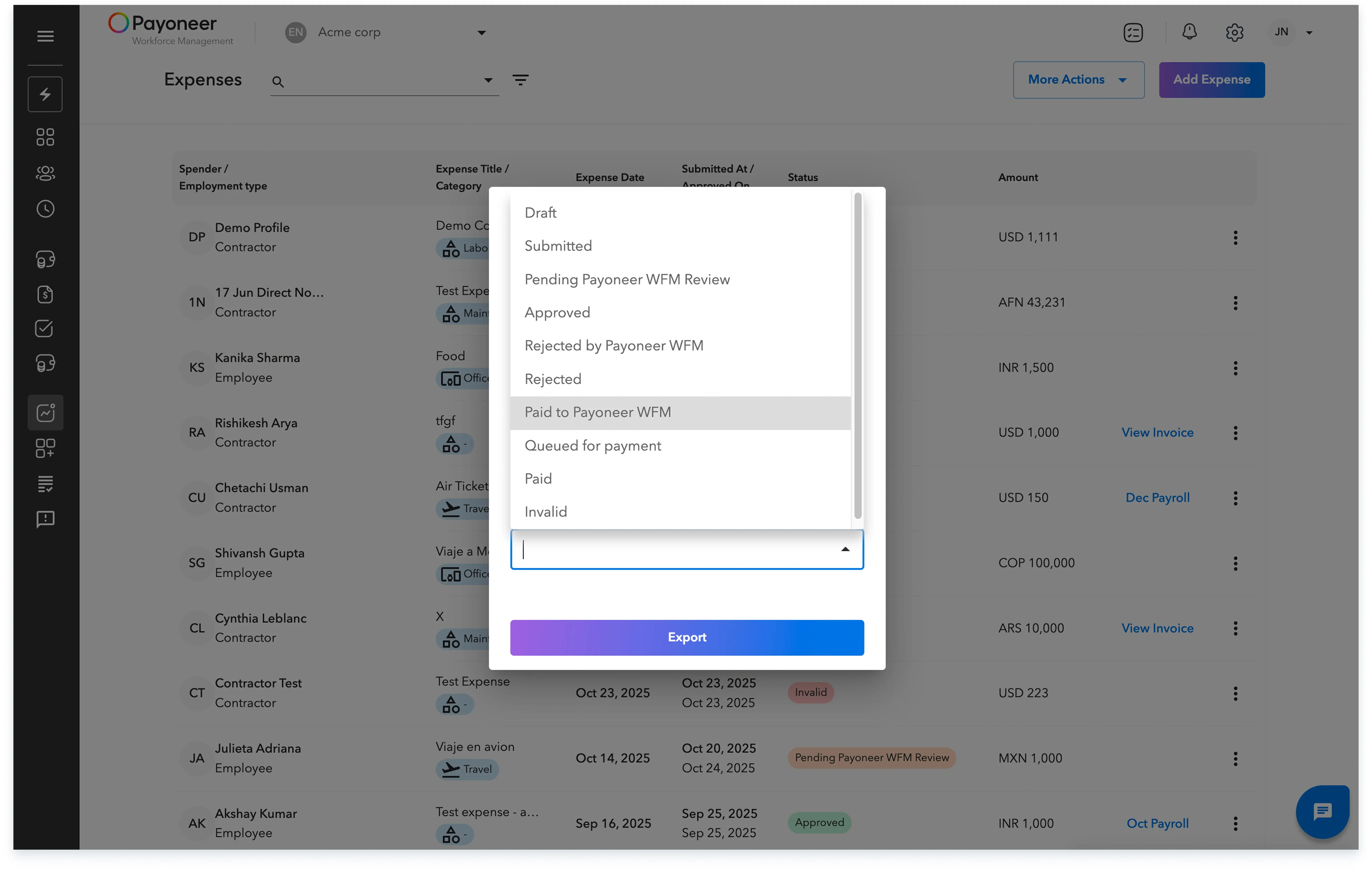The width and height of the screenshot is (1372, 872).
Task: Select the Rejected status option
Action: tap(553, 379)
